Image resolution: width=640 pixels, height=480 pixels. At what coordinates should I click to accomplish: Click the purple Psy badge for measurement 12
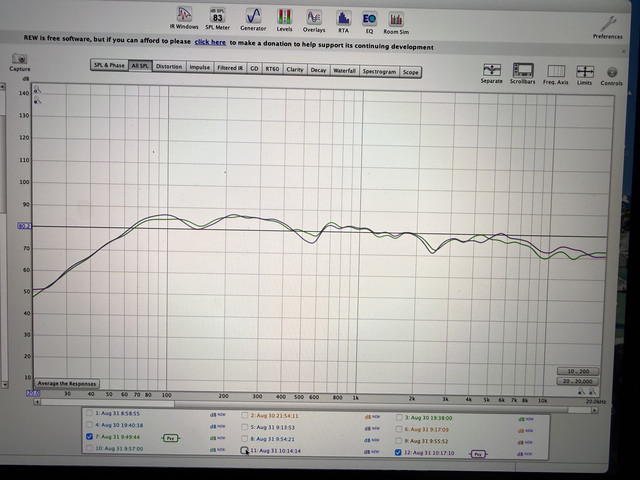coord(478,454)
